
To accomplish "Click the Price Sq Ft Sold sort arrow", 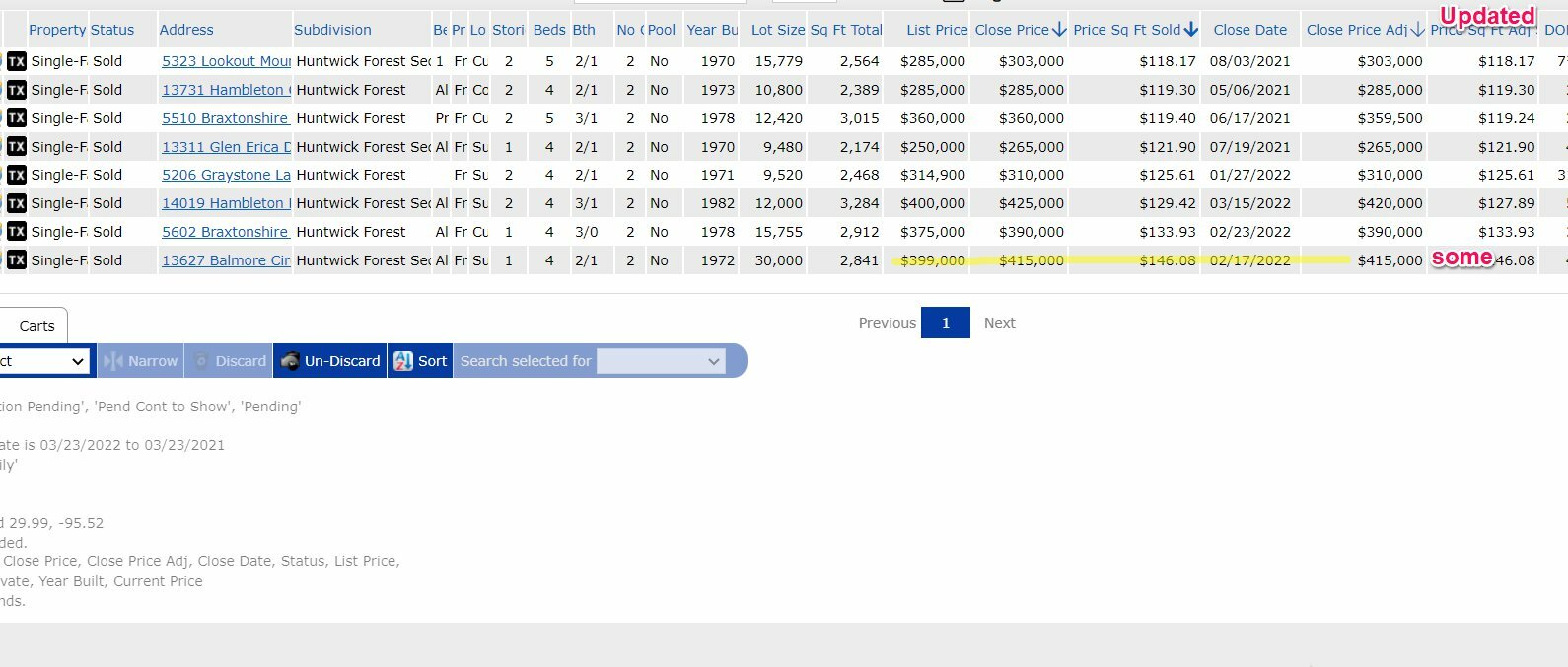I will [x=1191, y=30].
